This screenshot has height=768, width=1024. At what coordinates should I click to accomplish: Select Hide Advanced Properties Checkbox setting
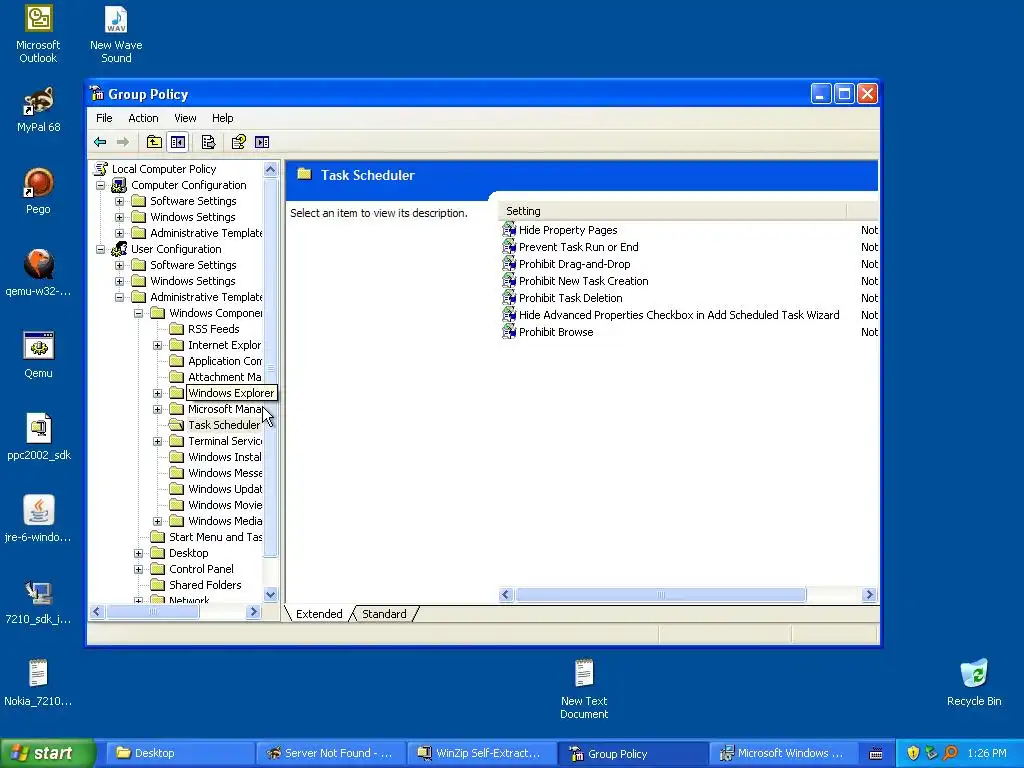(679, 315)
